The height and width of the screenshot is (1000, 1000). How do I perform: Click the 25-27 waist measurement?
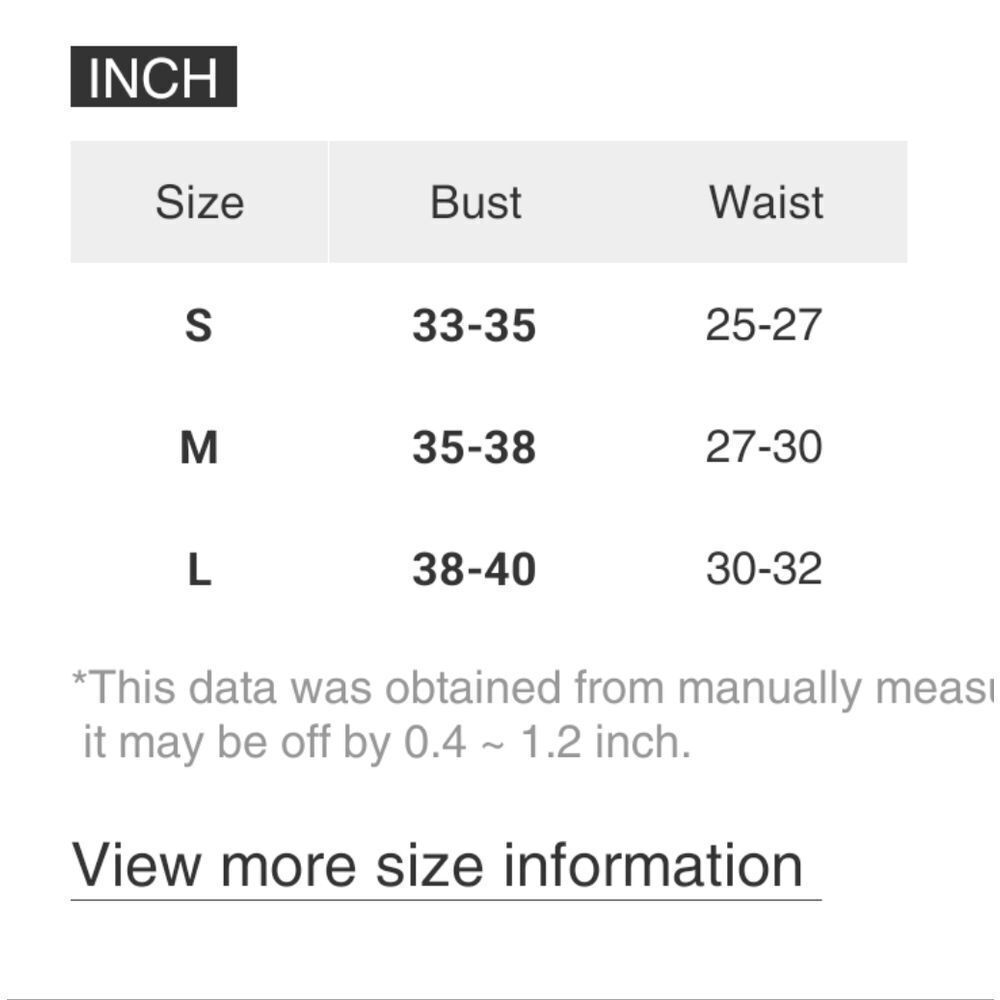pos(763,326)
